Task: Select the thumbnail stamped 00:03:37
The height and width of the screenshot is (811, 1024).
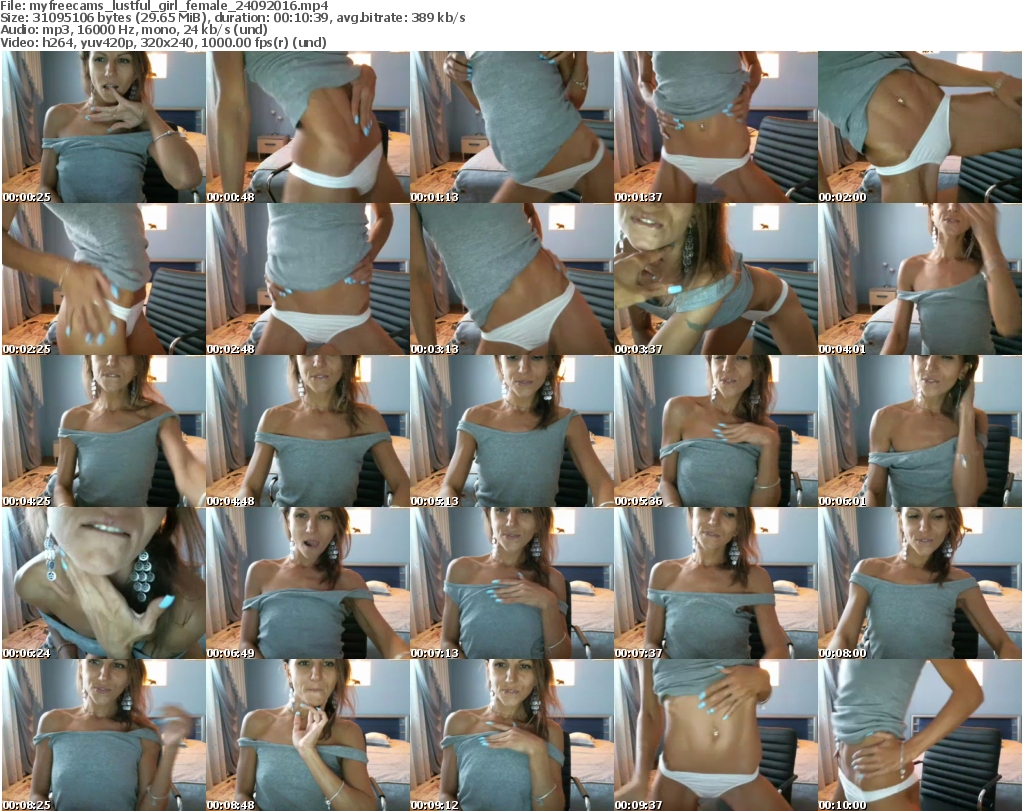Action: tap(715, 279)
